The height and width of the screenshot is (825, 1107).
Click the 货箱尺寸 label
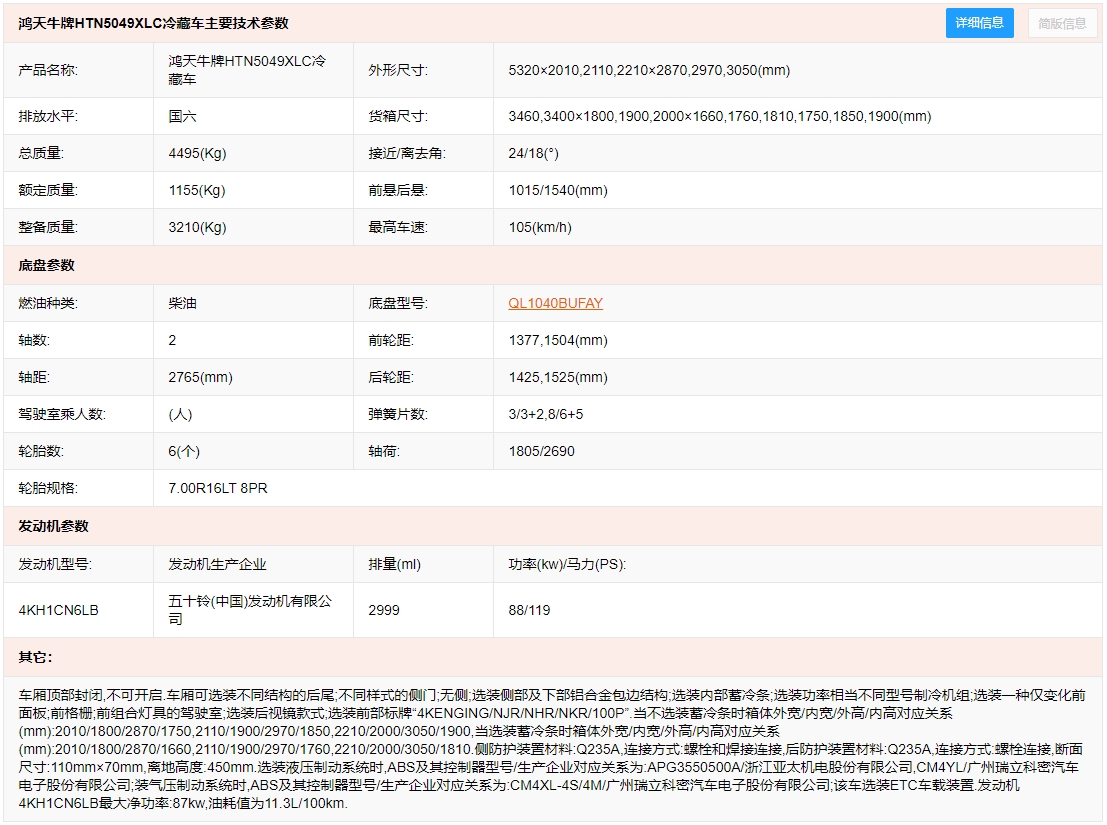398,116
